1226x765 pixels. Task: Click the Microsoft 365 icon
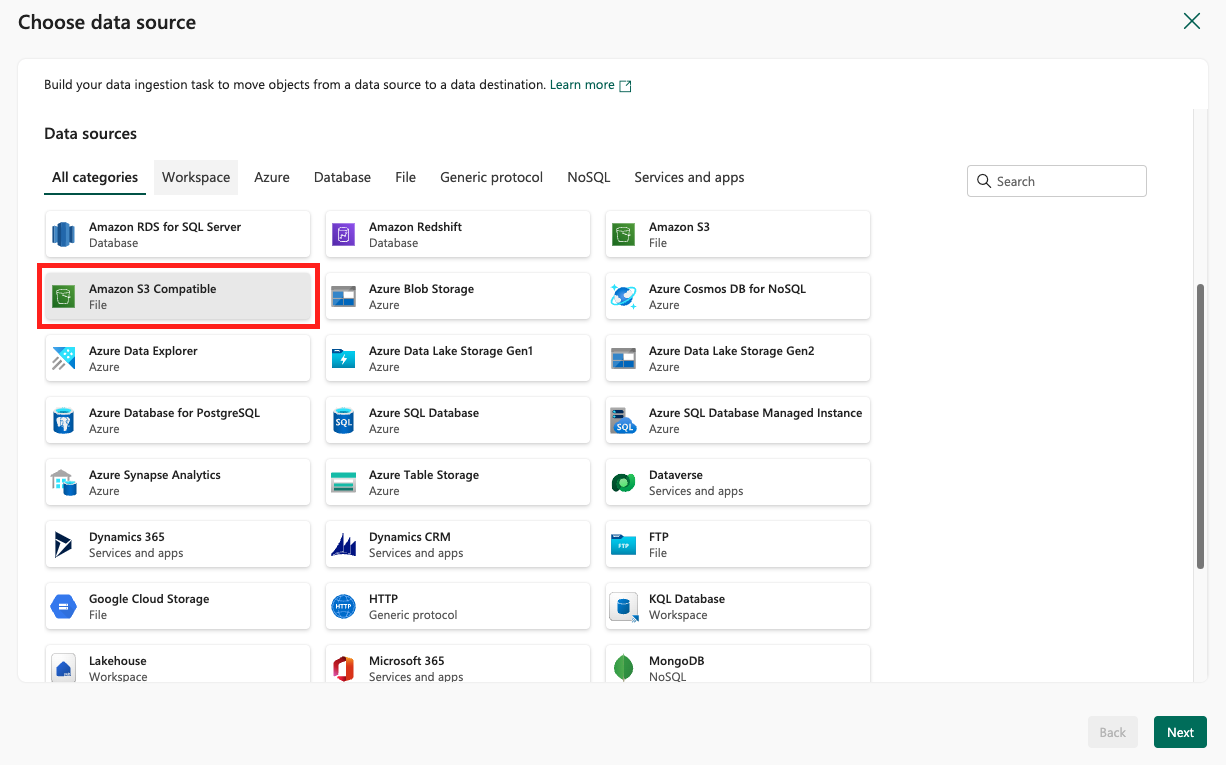pyautogui.click(x=344, y=668)
